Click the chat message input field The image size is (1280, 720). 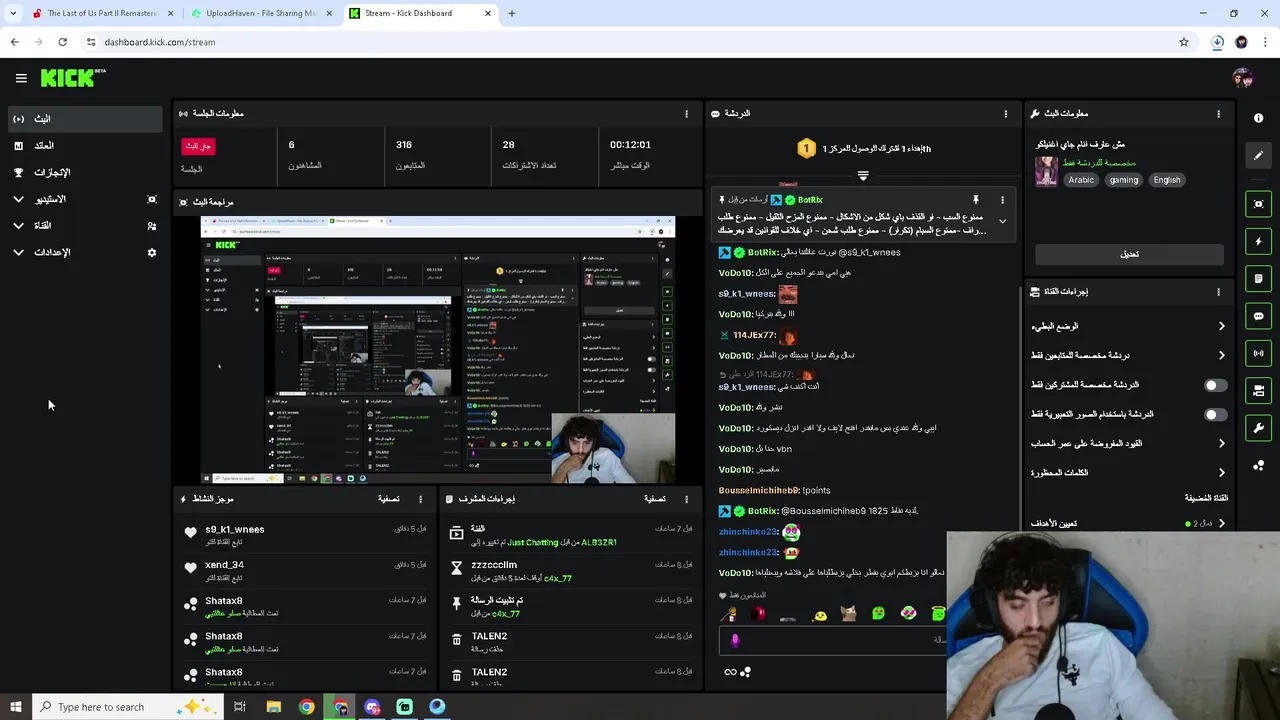pos(832,640)
